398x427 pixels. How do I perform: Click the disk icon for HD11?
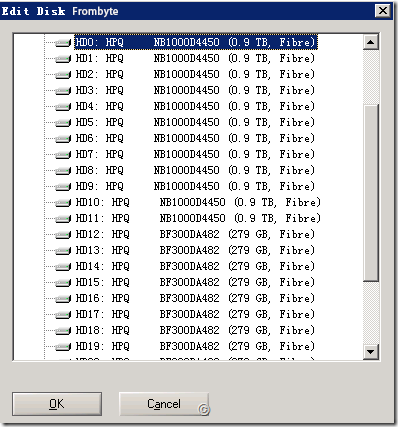click(x=63, y=218)
